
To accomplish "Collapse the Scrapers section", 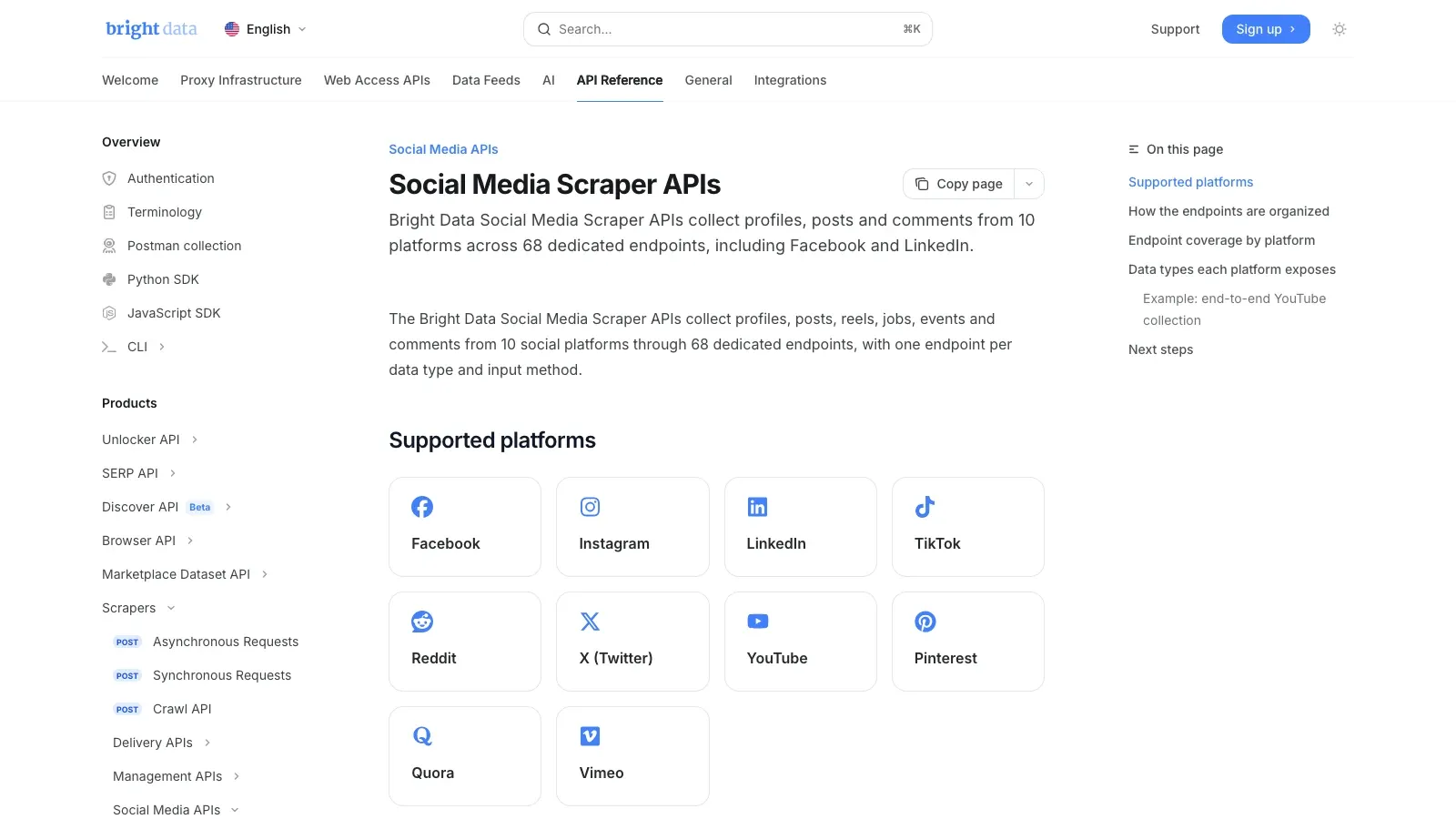I will coord(171,608).
